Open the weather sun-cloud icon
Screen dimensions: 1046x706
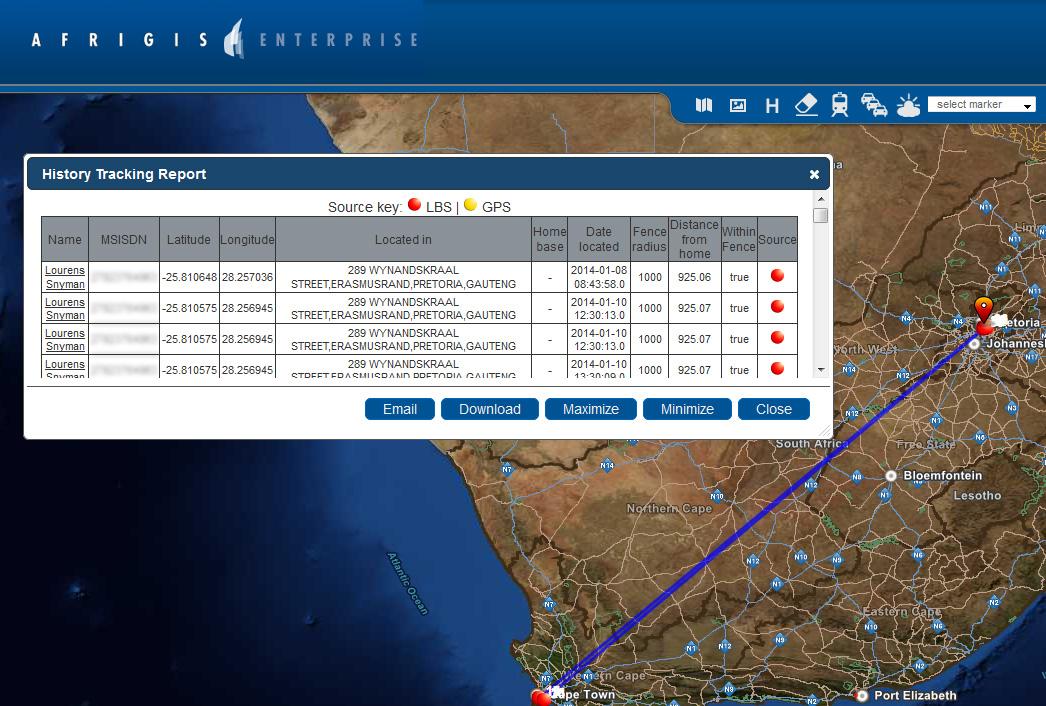pos(908,105)
